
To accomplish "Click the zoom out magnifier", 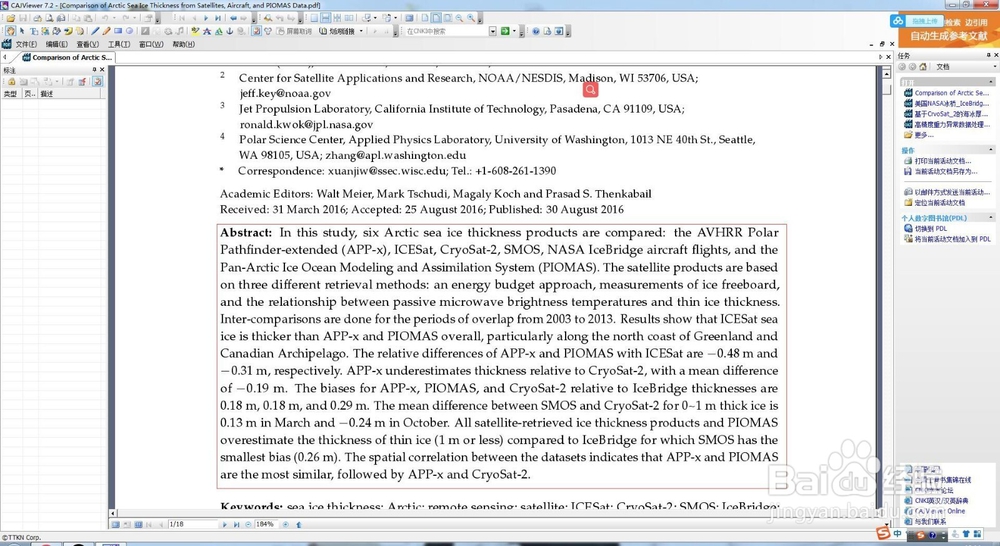I will tap(459, 18).
